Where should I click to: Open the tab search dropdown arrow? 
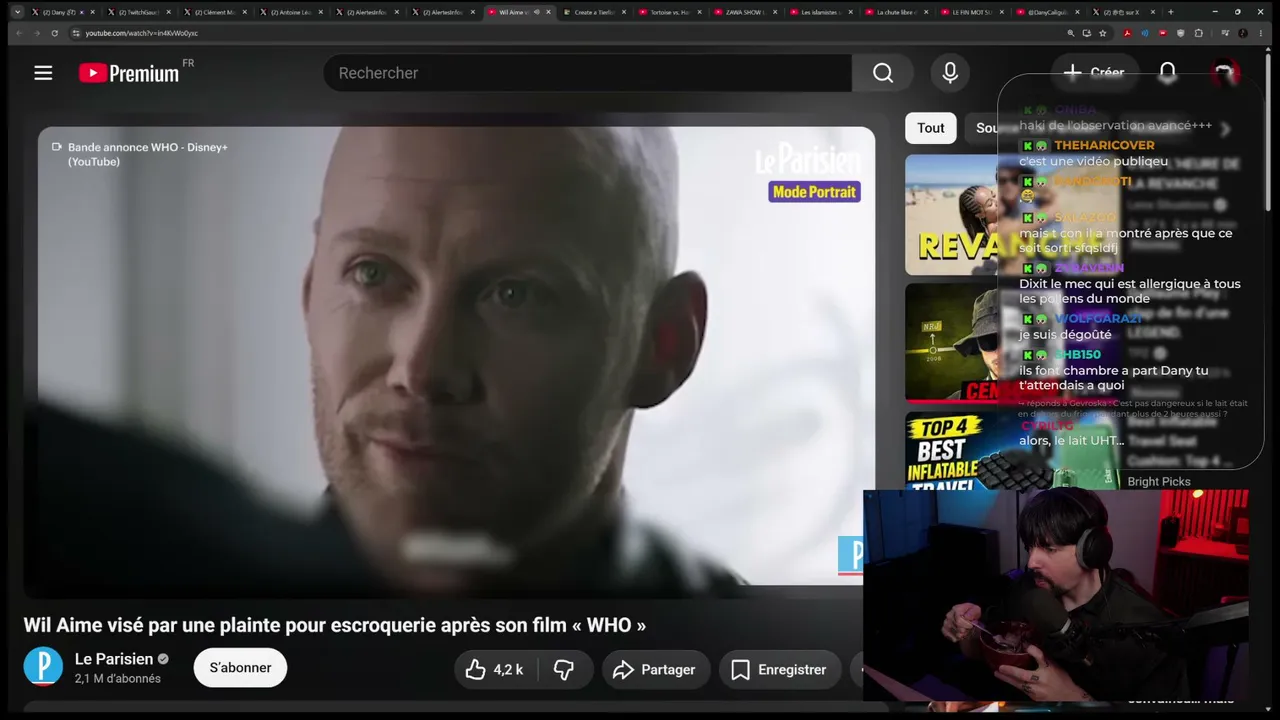(17, 12)
